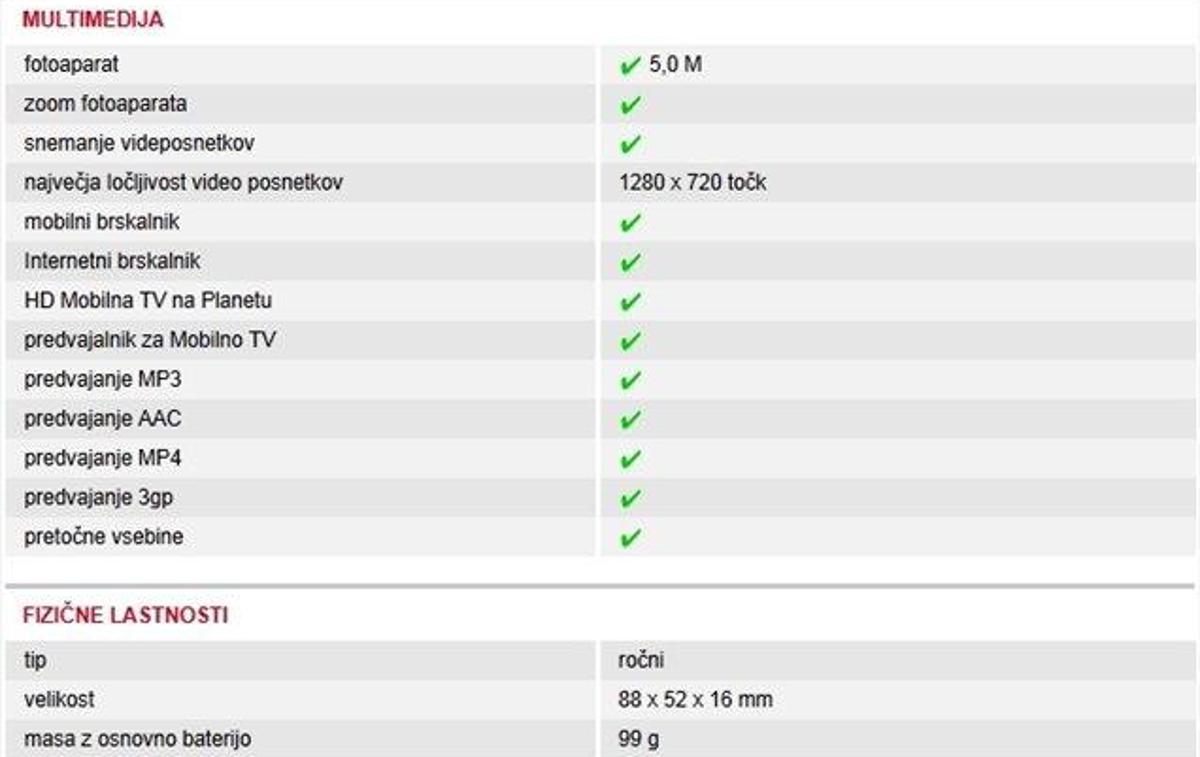Image resolution: width=1200 pixels, height=757 pixels.
Task: Click the green checkmark beside fotoaparat
Action: tap(629, 66)
